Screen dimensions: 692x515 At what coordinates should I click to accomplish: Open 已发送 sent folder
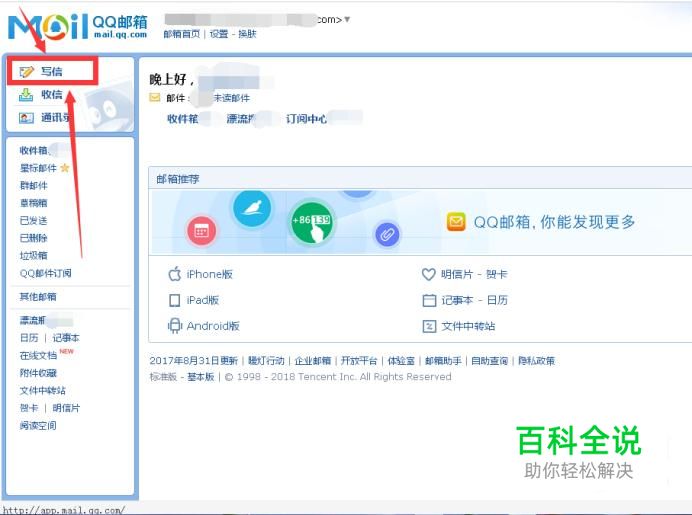pos(34,221)
